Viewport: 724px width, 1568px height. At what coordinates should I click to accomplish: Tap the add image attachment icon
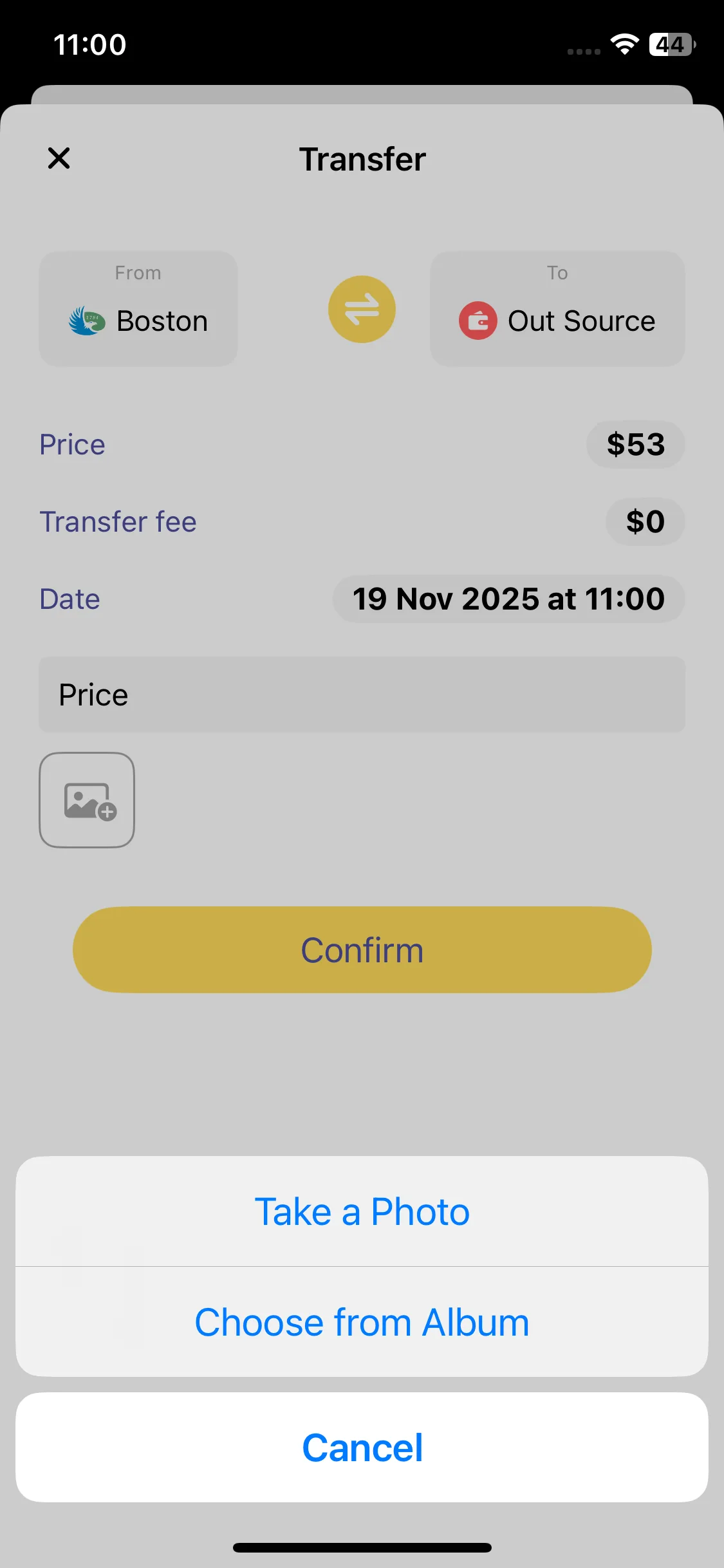pos(87,800)
